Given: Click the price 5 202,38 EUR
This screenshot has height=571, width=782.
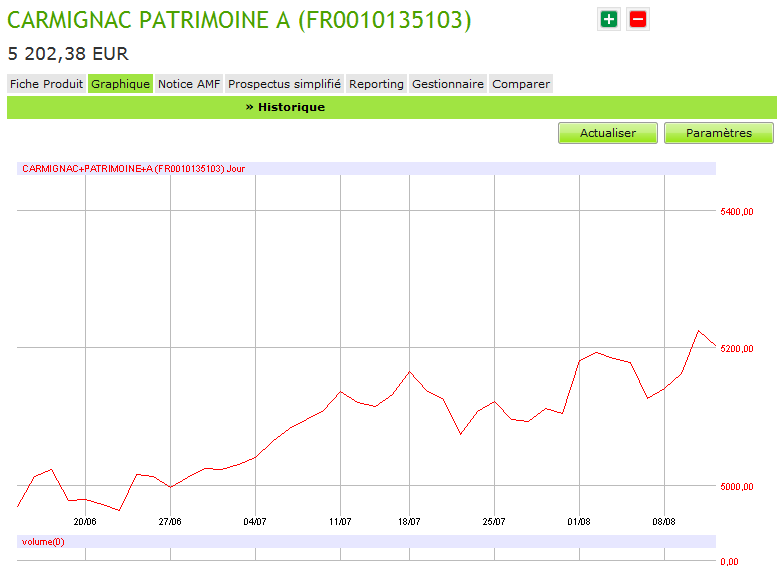Looking at the screenshot, I should click(68, 54).
